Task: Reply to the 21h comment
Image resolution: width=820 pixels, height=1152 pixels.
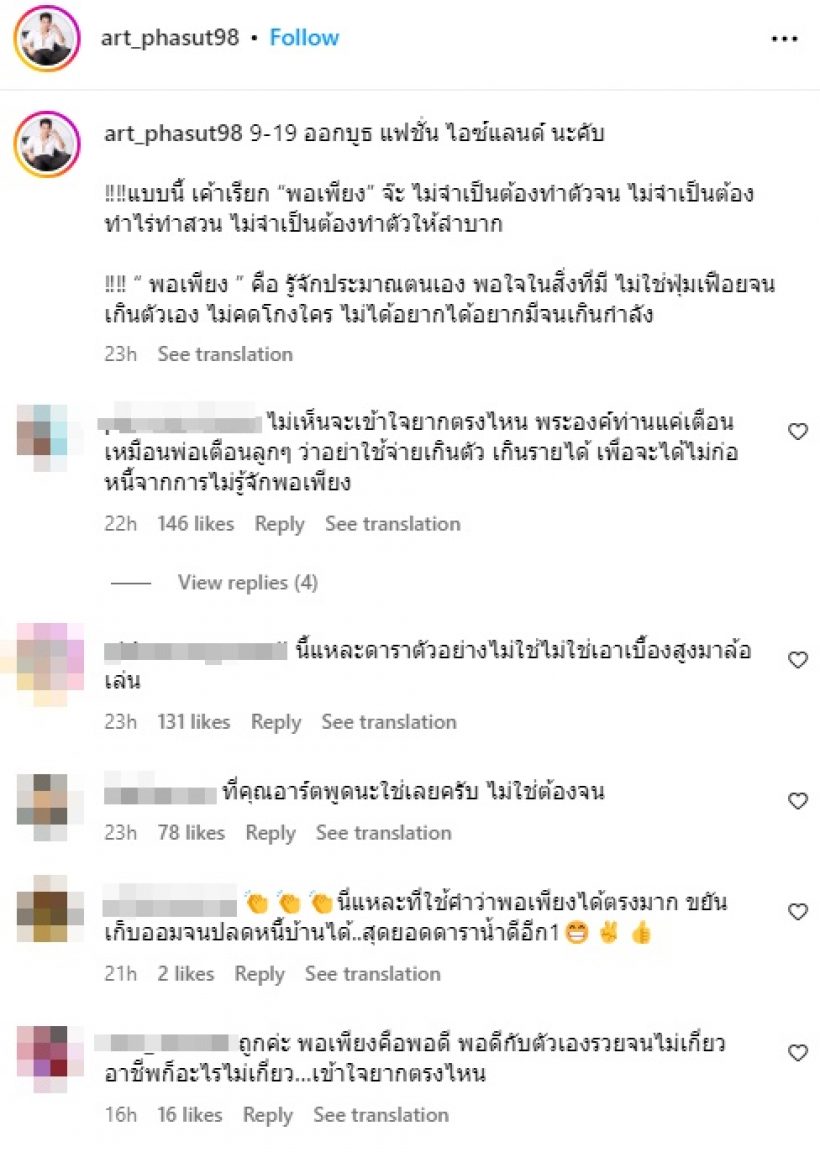Action: 259,973
